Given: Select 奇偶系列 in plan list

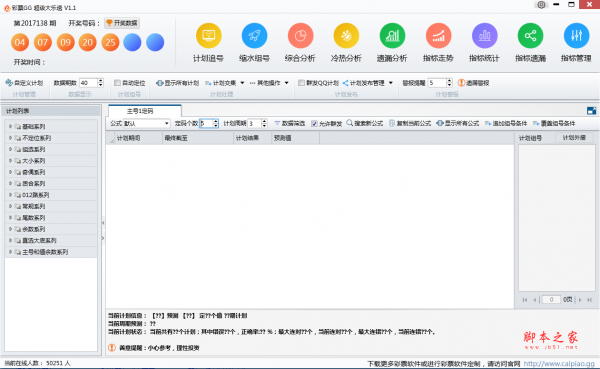Looking at the screenshot, I should click(51, 172).
